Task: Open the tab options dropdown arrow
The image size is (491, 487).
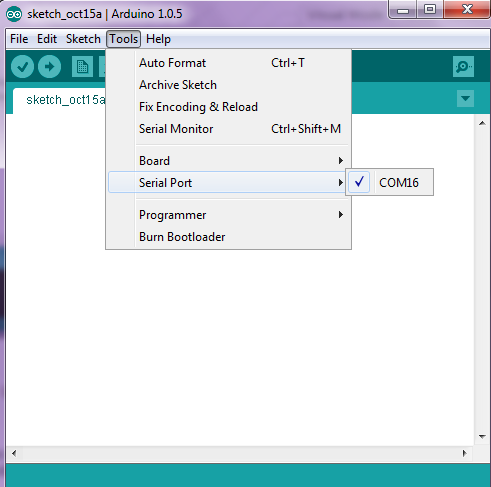Action: tap(465, 98)
